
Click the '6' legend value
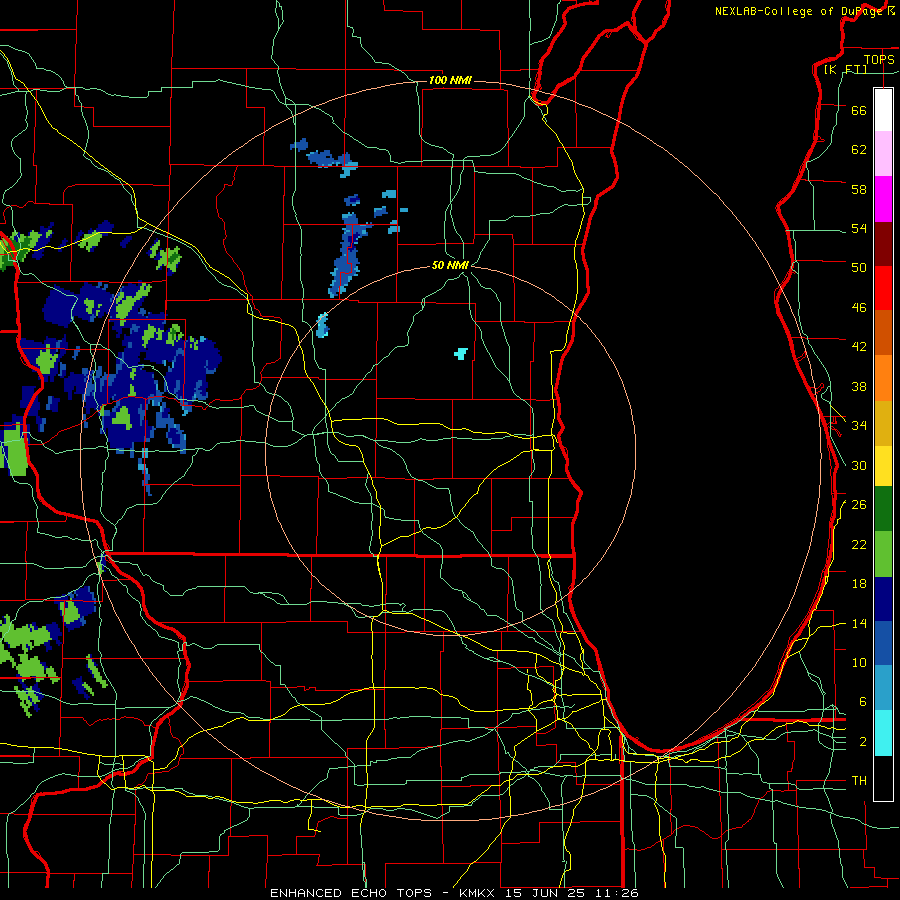[862, 702]
